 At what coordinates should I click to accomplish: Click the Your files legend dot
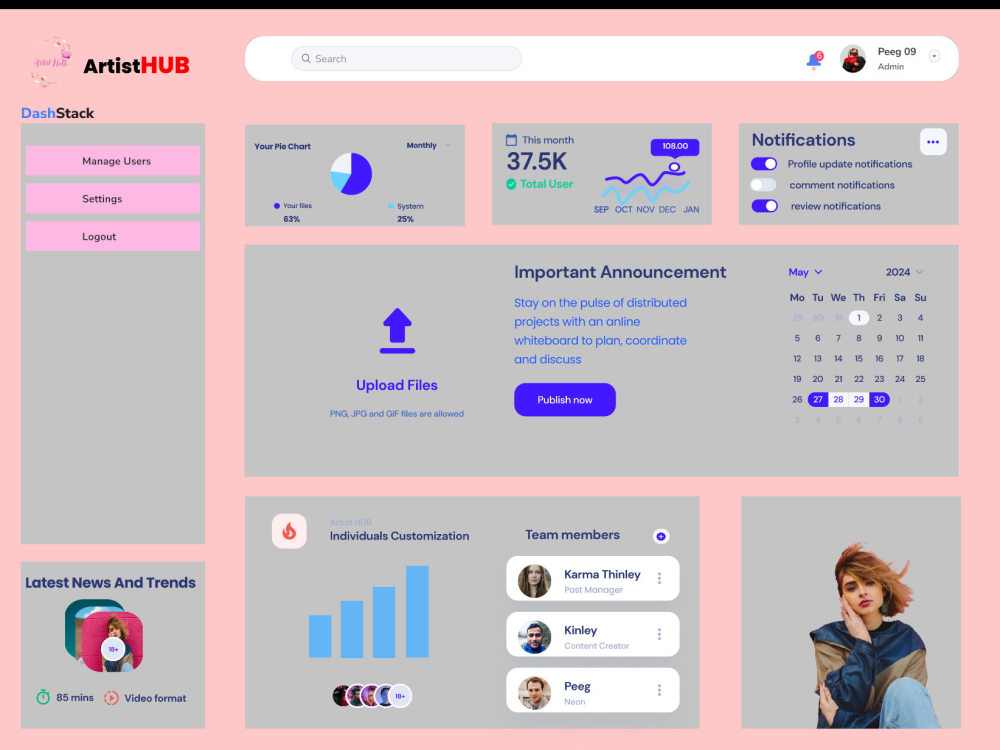pyautogui.click(x=277, y=206)
